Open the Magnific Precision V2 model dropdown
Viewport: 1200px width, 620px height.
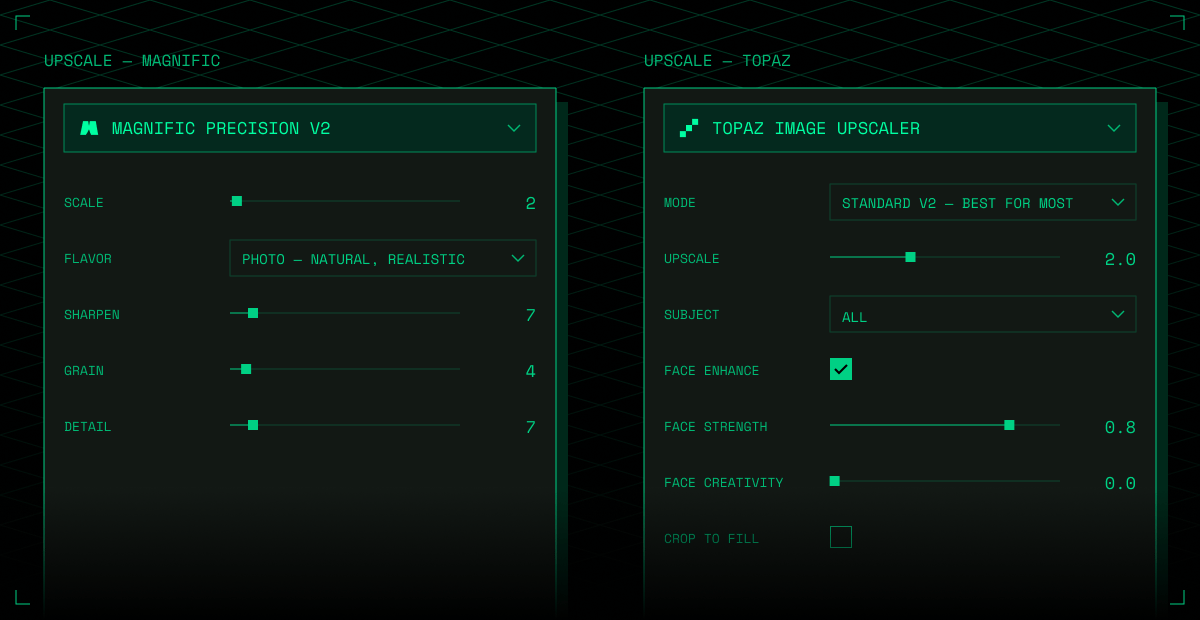[x=300, y=128]
